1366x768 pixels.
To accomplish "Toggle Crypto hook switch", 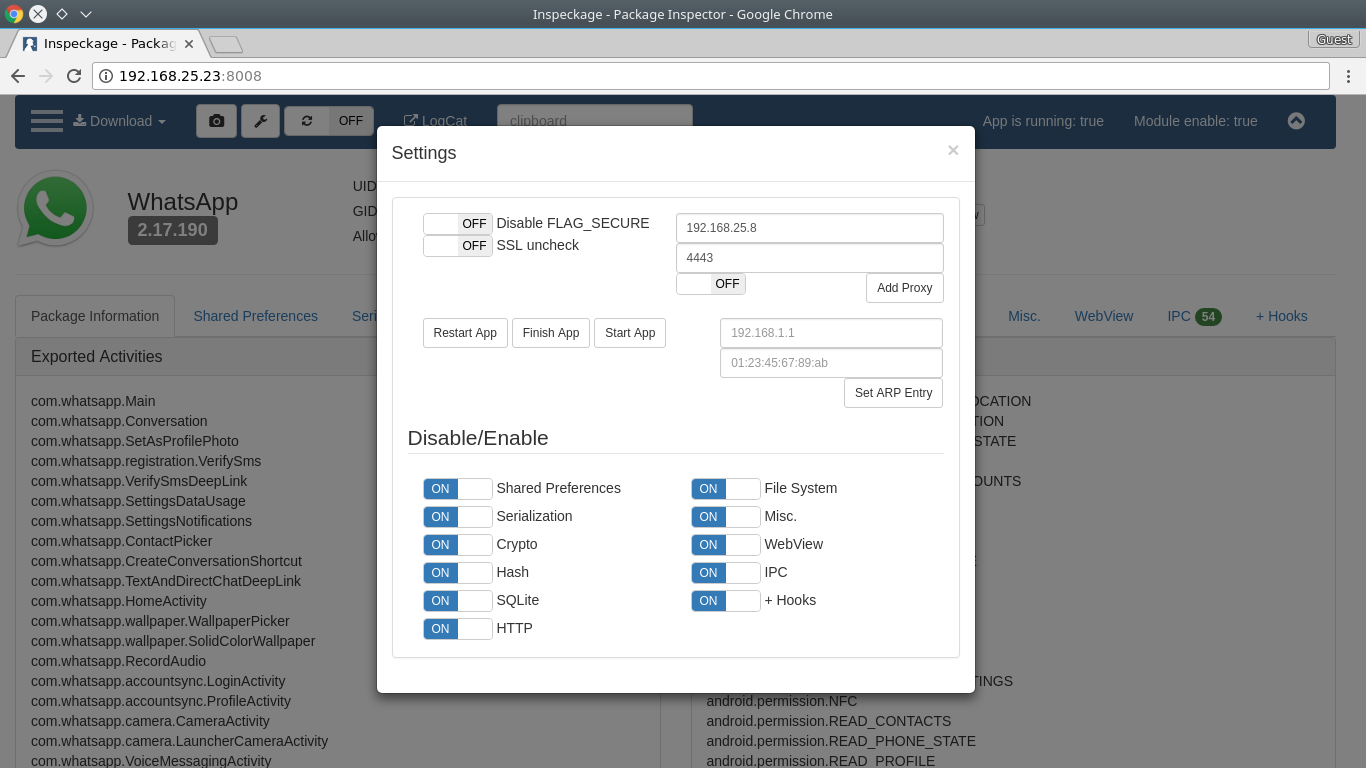I will [458, 545].
